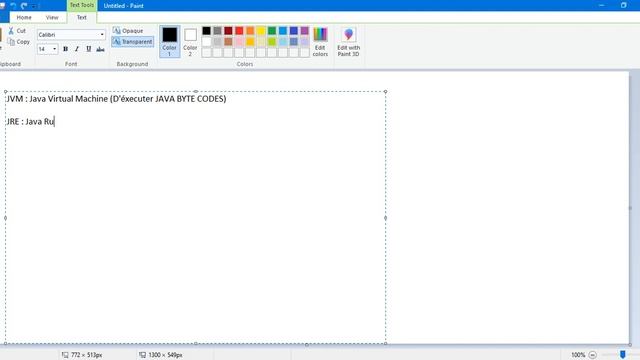This screenshot has width=640, height=360.
Task: Pick the pink color swatch
Action: (x=239, y=42)
